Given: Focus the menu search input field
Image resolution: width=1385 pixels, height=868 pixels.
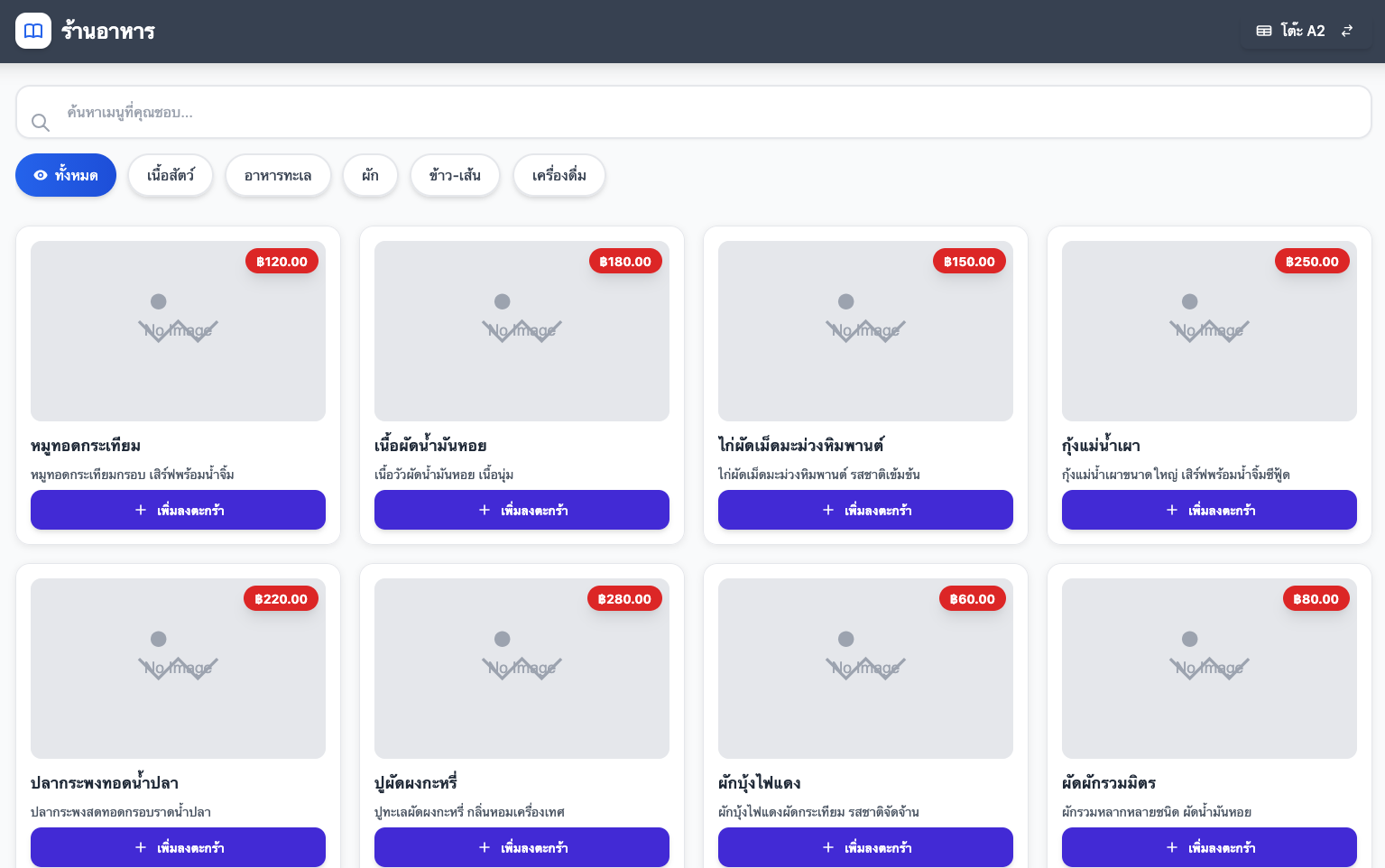Looking at the screenshot, I should pyautogui.click(x=704, y=113).
